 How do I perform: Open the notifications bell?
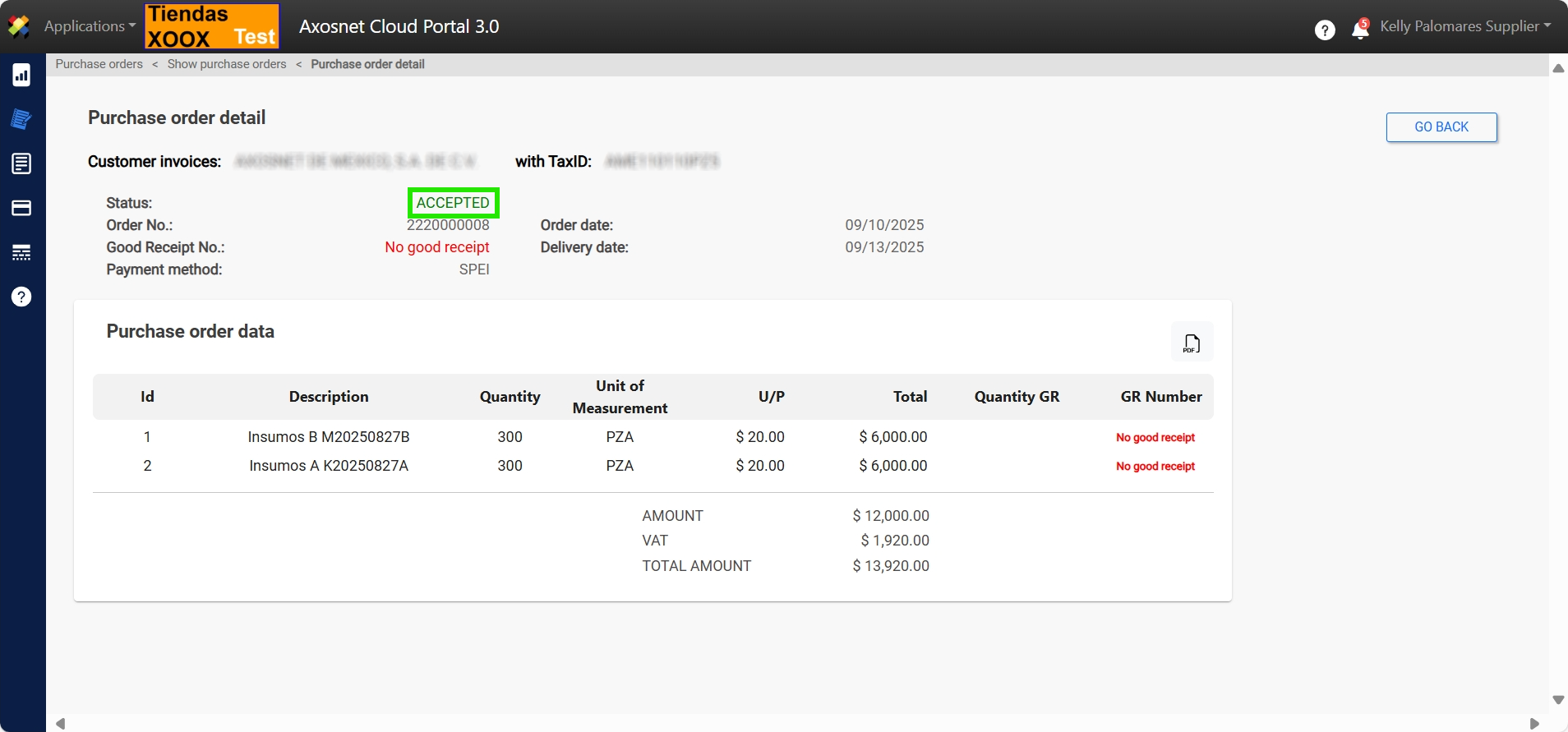coord(1360,30)
